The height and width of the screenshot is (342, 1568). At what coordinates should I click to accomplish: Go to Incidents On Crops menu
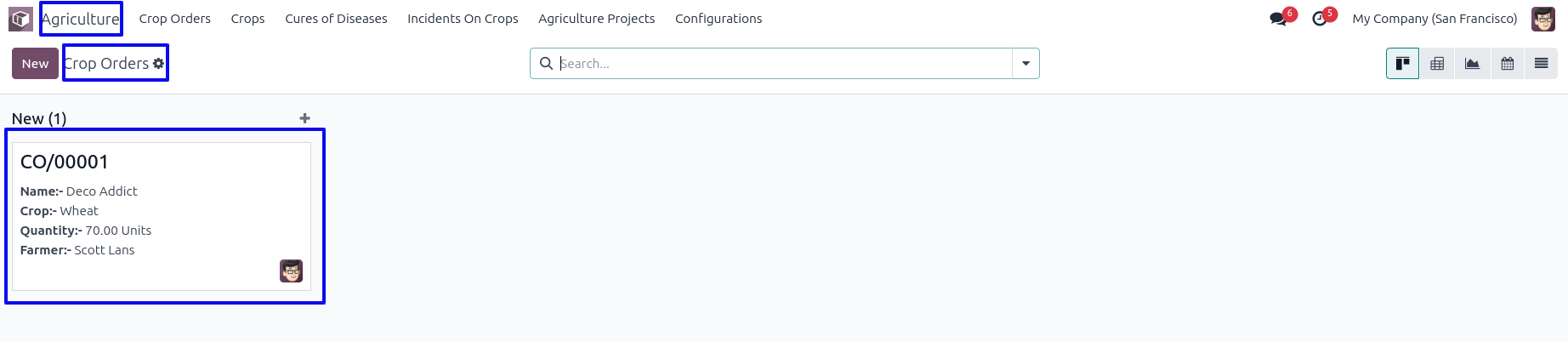(463, 19)
